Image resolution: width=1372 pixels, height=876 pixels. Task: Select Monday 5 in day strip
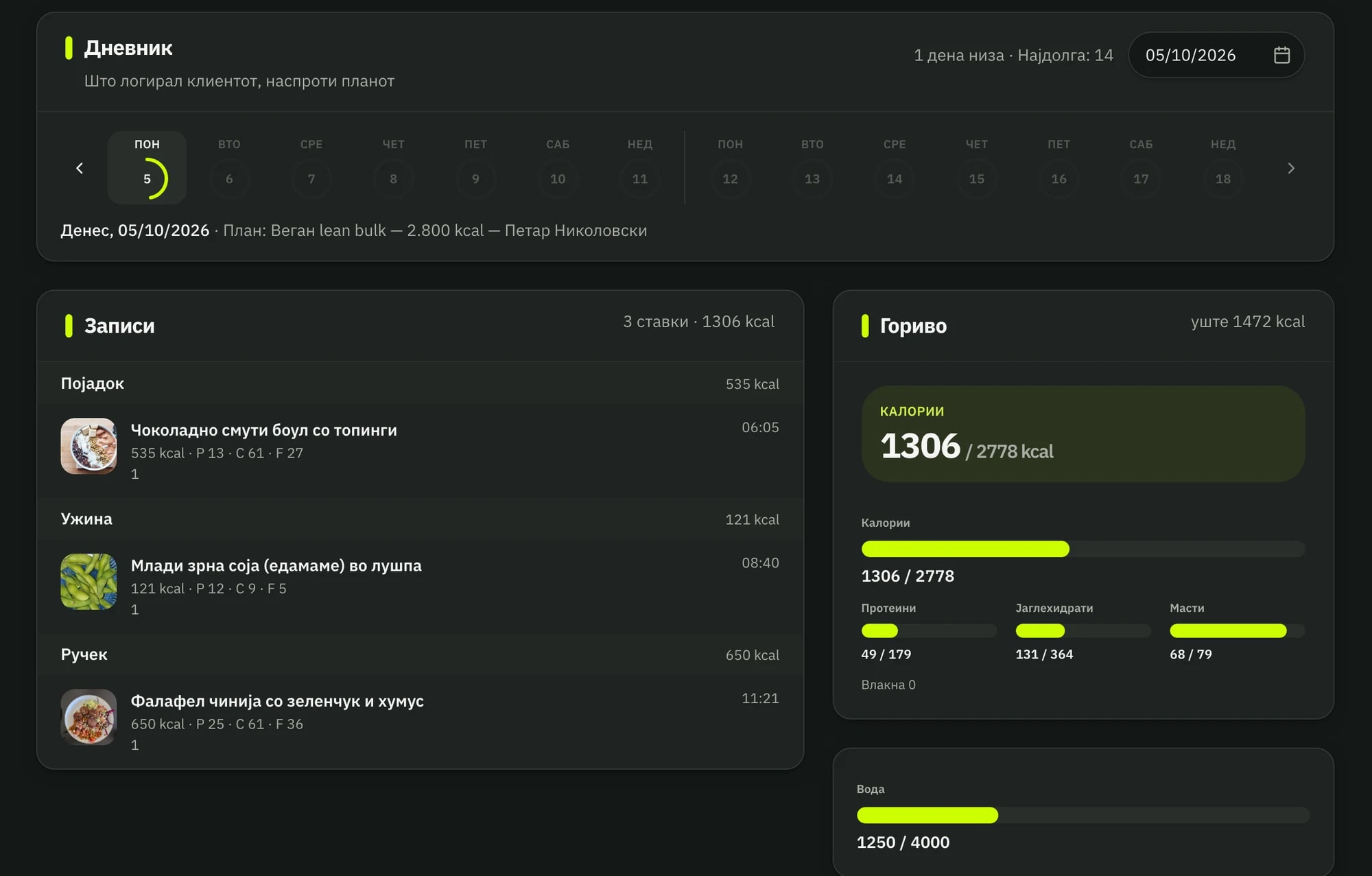click(x=147, y=167)
